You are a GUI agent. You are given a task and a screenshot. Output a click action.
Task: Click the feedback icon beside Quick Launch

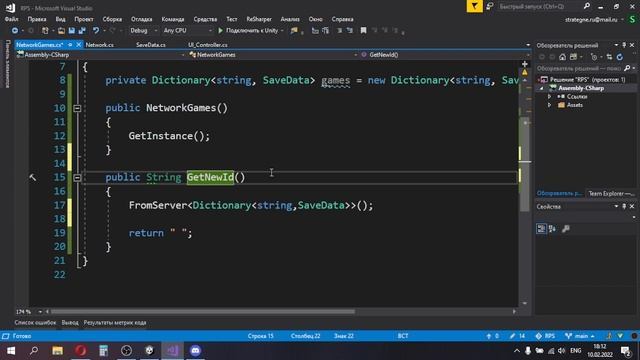tap(489, 7)
